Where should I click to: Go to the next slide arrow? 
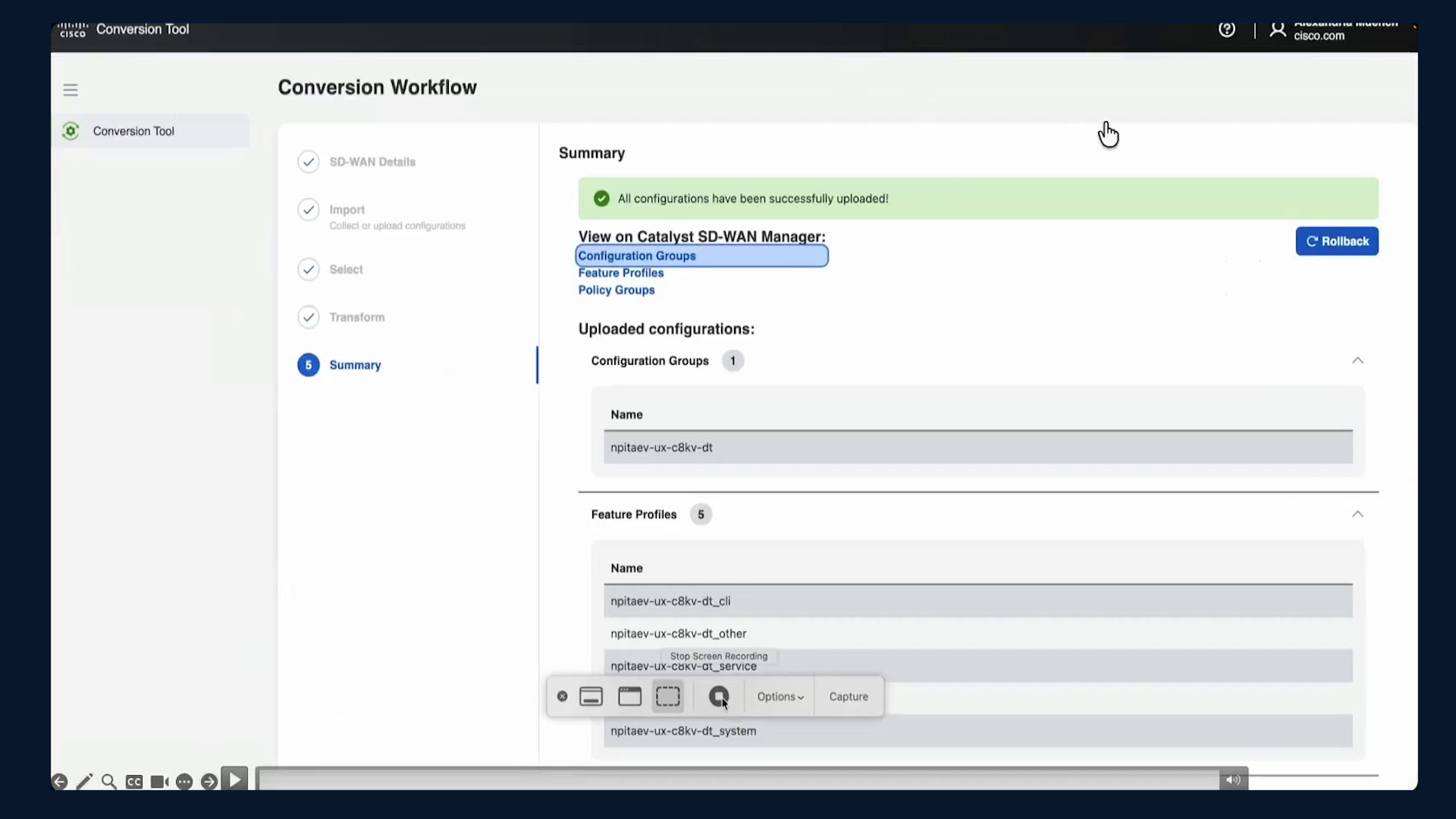click(x=209, y=782)
